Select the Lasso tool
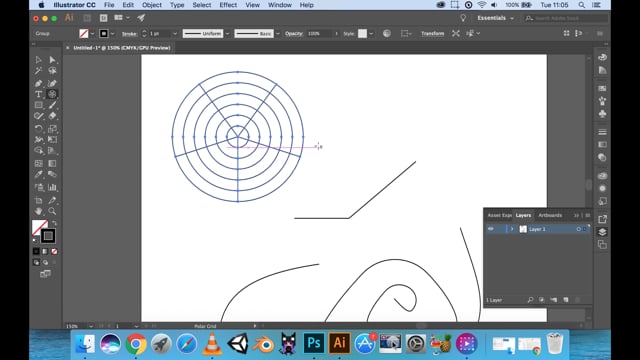The height and width of the screenshot is (360, 640). tap(52, 71)
